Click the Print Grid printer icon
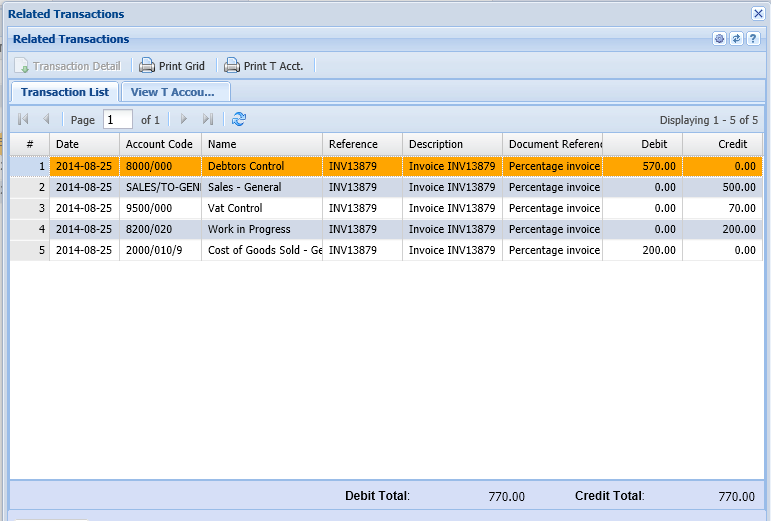Image resolution: width=771 pixels, height=521 pixels. 147,66
